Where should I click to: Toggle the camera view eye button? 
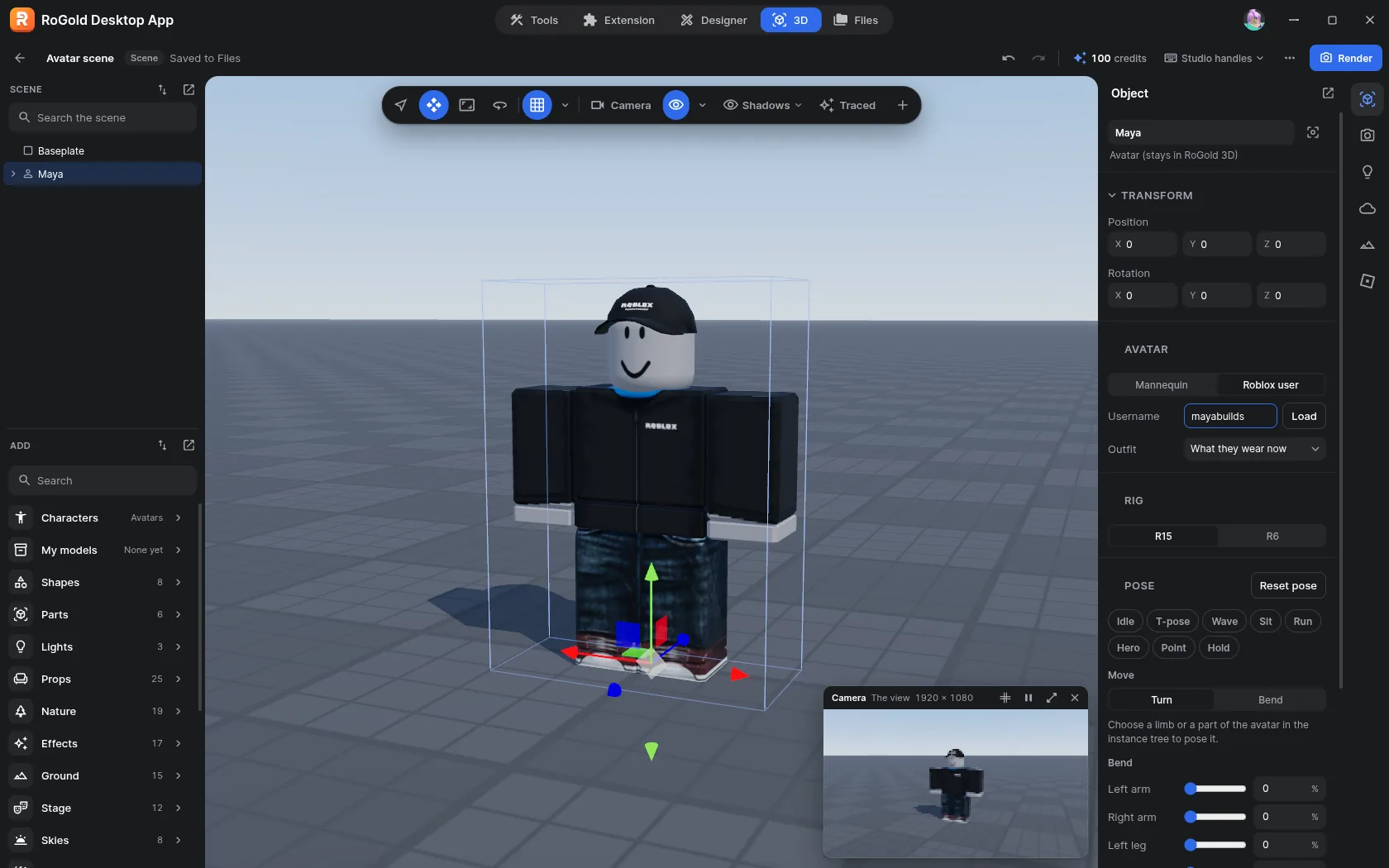click(x=676, y=105)
